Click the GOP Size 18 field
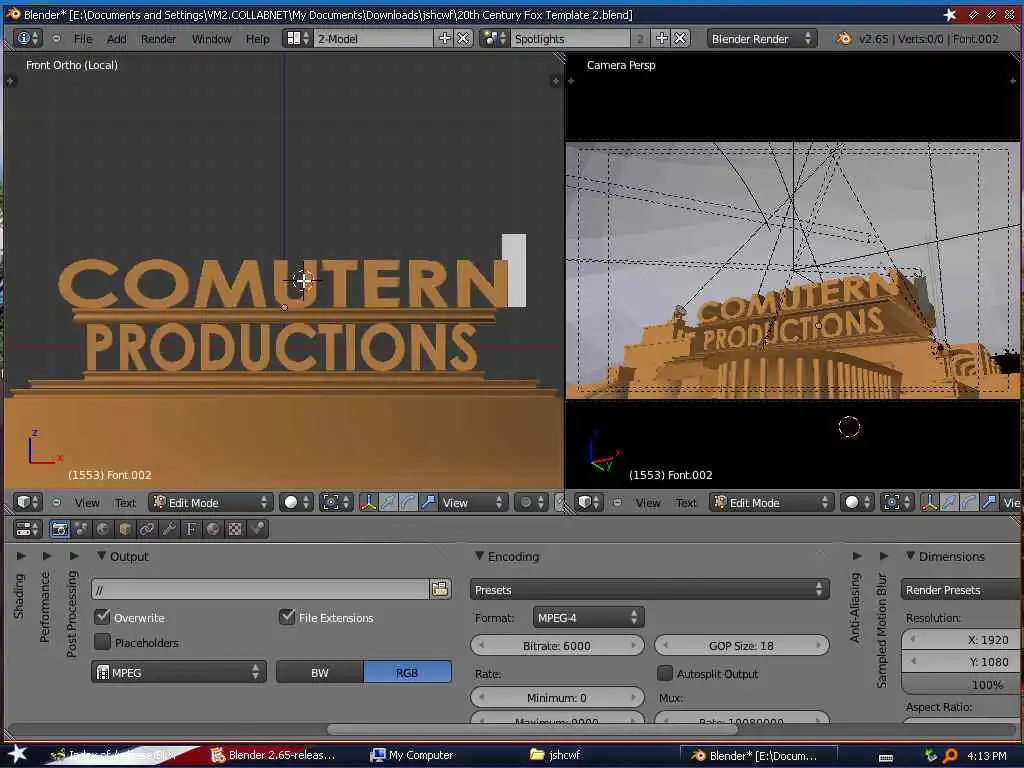The height and width of the screenshot is (768, 1024). pos(741,645)
